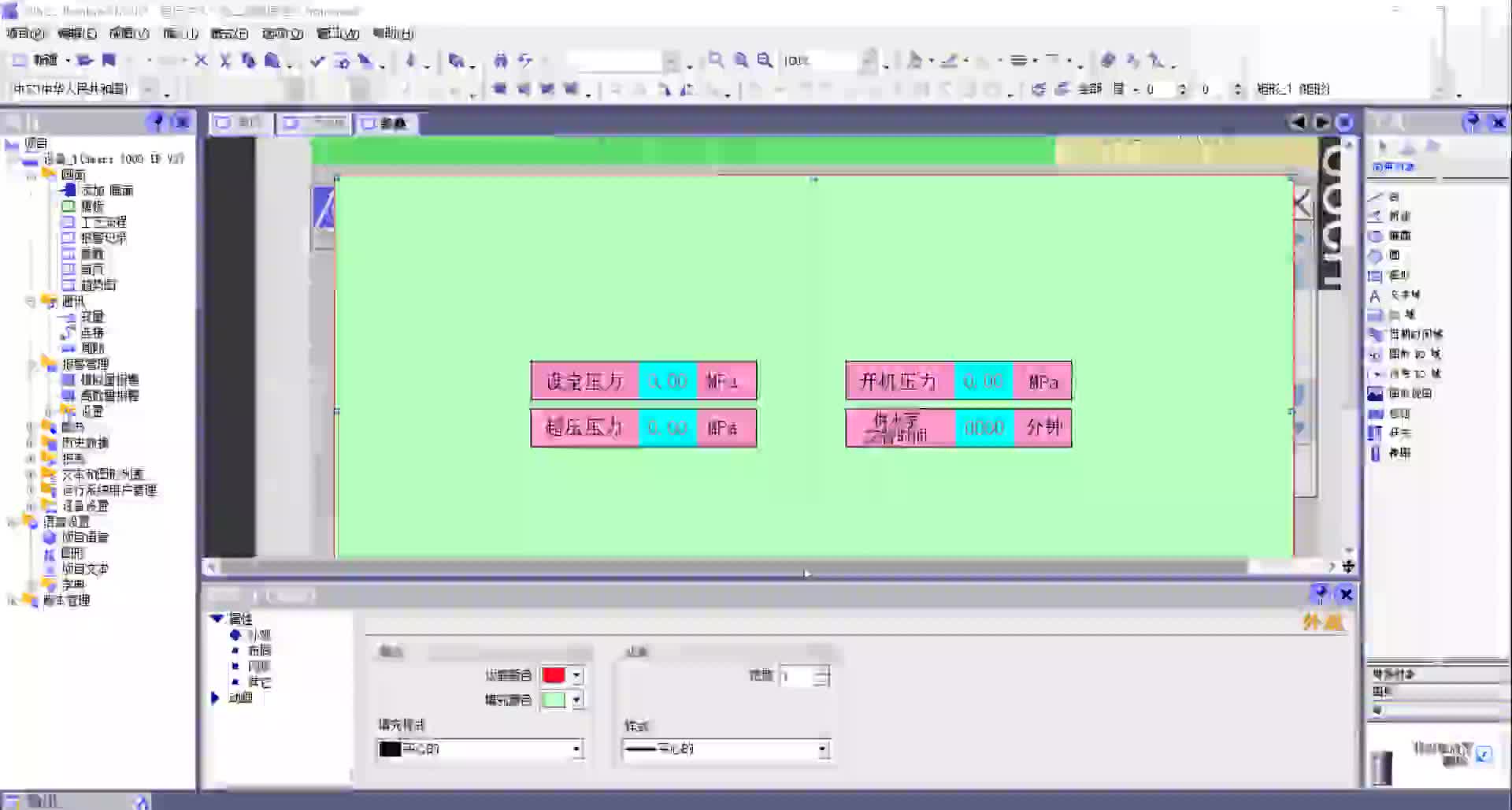Open the 项目(P) menu
Viewport: 1512px width, 810px height.
click(25, 33)
